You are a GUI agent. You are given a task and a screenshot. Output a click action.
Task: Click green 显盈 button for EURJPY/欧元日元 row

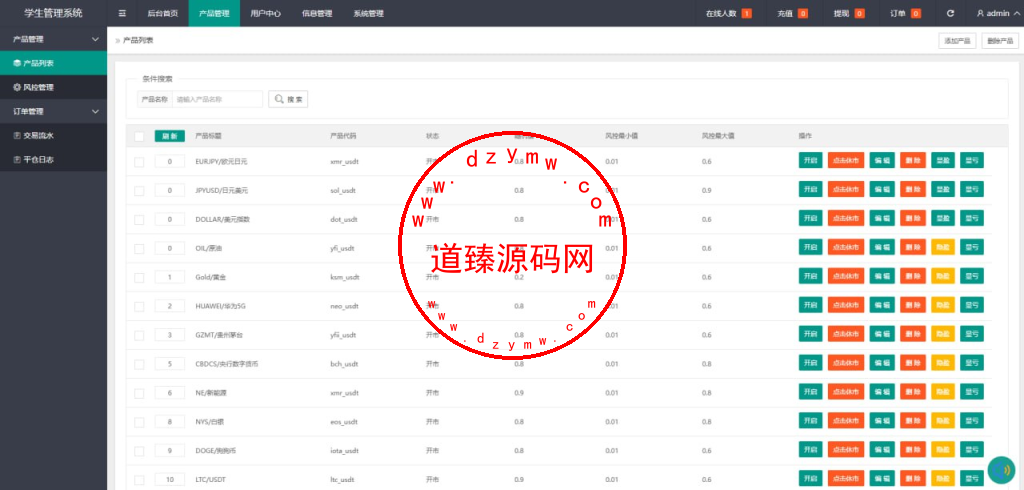[943, 160]
